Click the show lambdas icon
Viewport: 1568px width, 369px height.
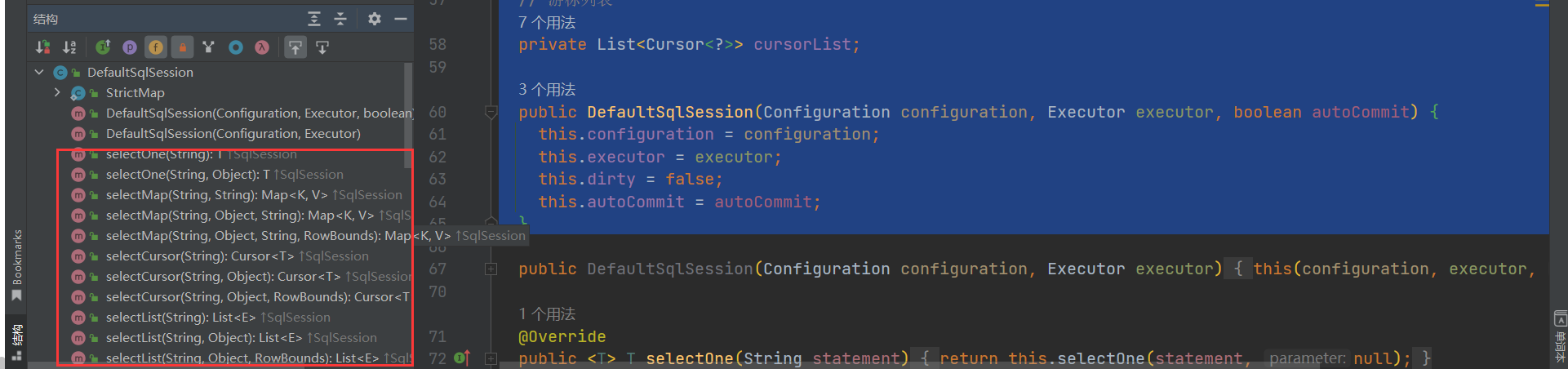coord(262,47)
